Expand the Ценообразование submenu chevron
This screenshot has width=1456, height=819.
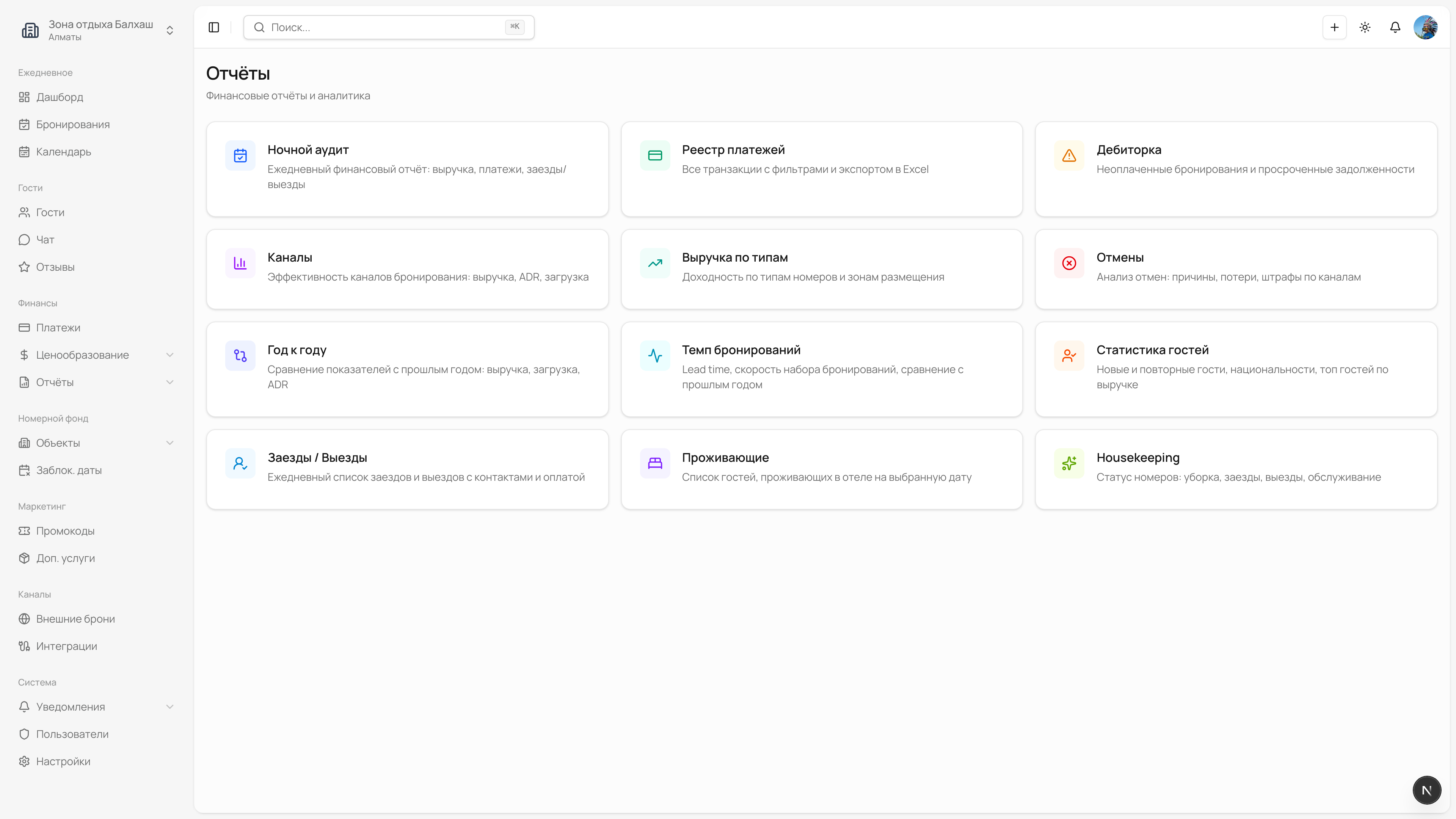click(169, 355)
